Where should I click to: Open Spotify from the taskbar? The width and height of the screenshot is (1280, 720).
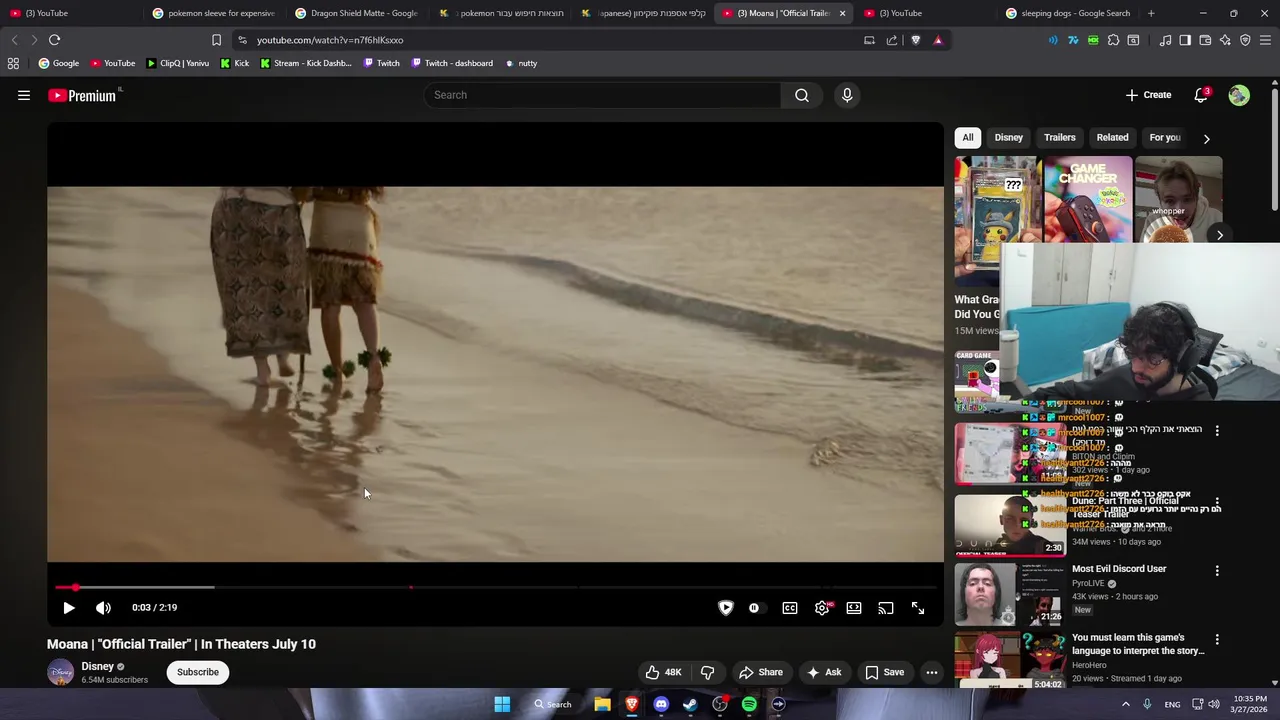coord(749,704)
